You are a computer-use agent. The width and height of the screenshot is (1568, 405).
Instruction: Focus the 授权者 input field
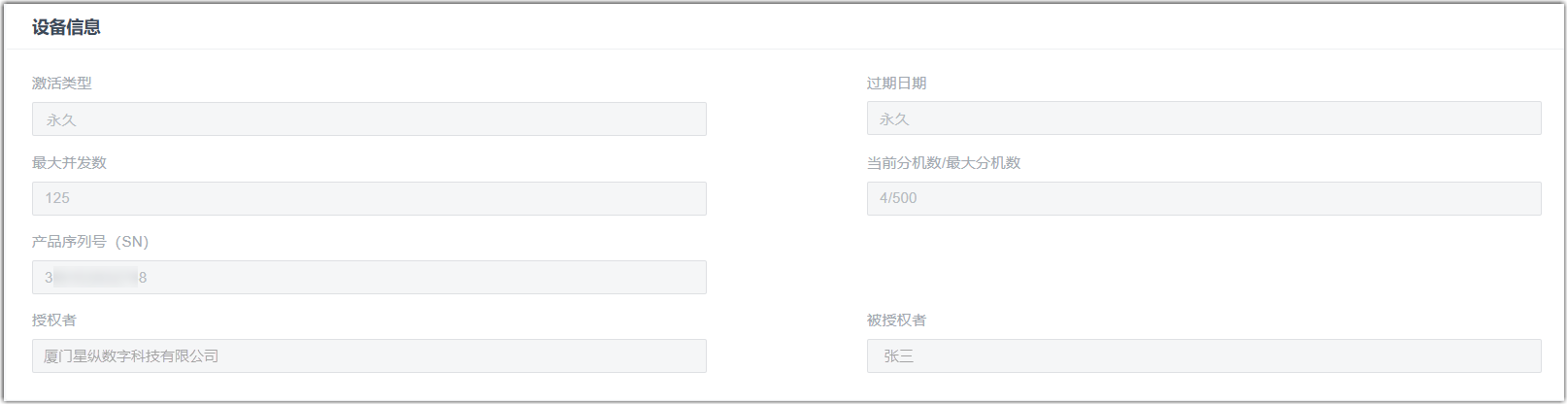point(369,355)
